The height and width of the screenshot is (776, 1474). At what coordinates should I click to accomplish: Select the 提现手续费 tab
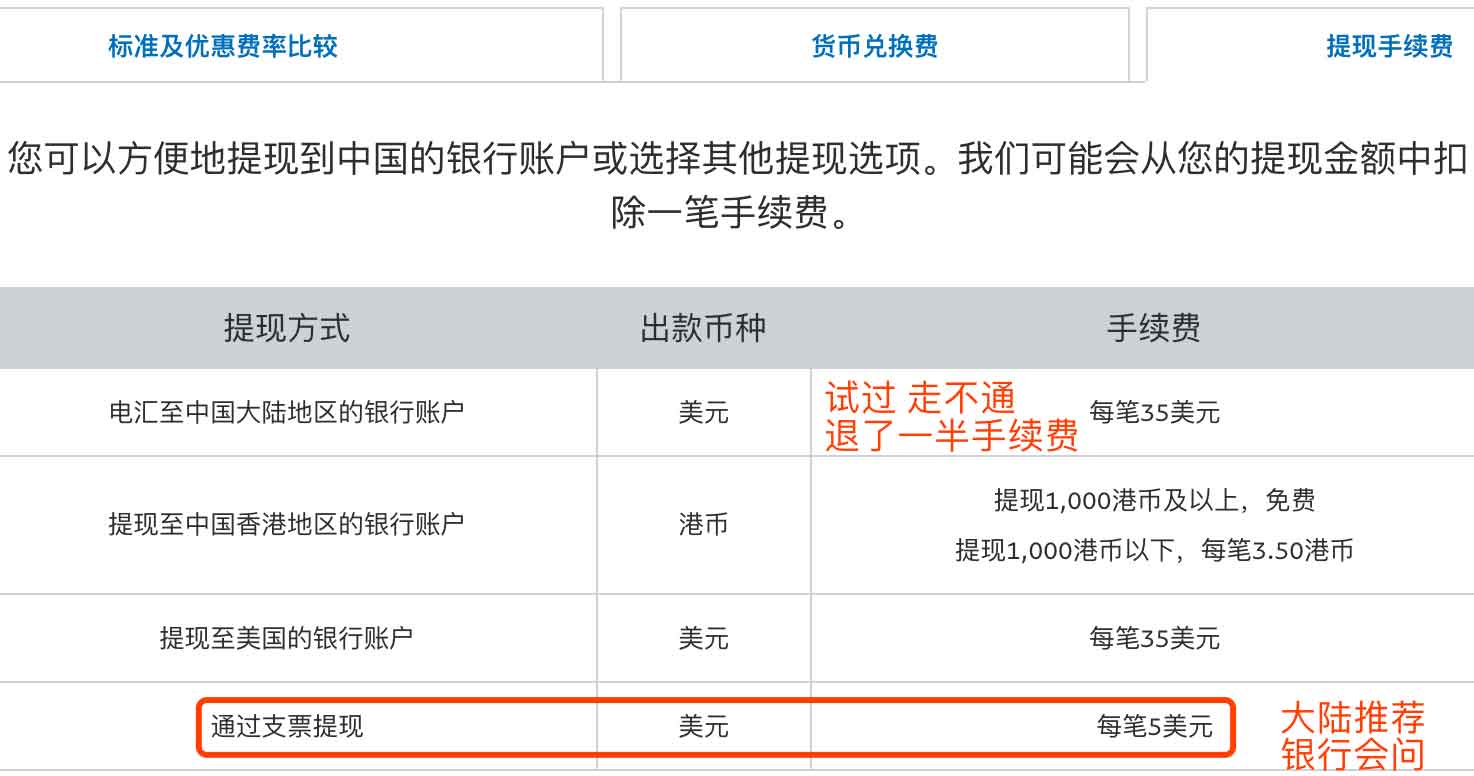pos(1389,46)
